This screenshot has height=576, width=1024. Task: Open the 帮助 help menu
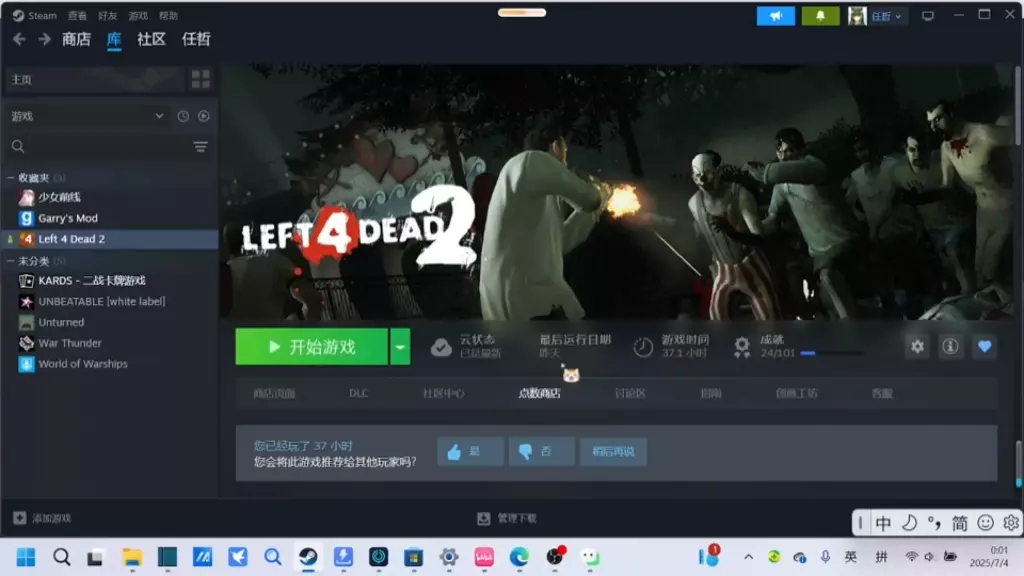[x=168, y=16]
